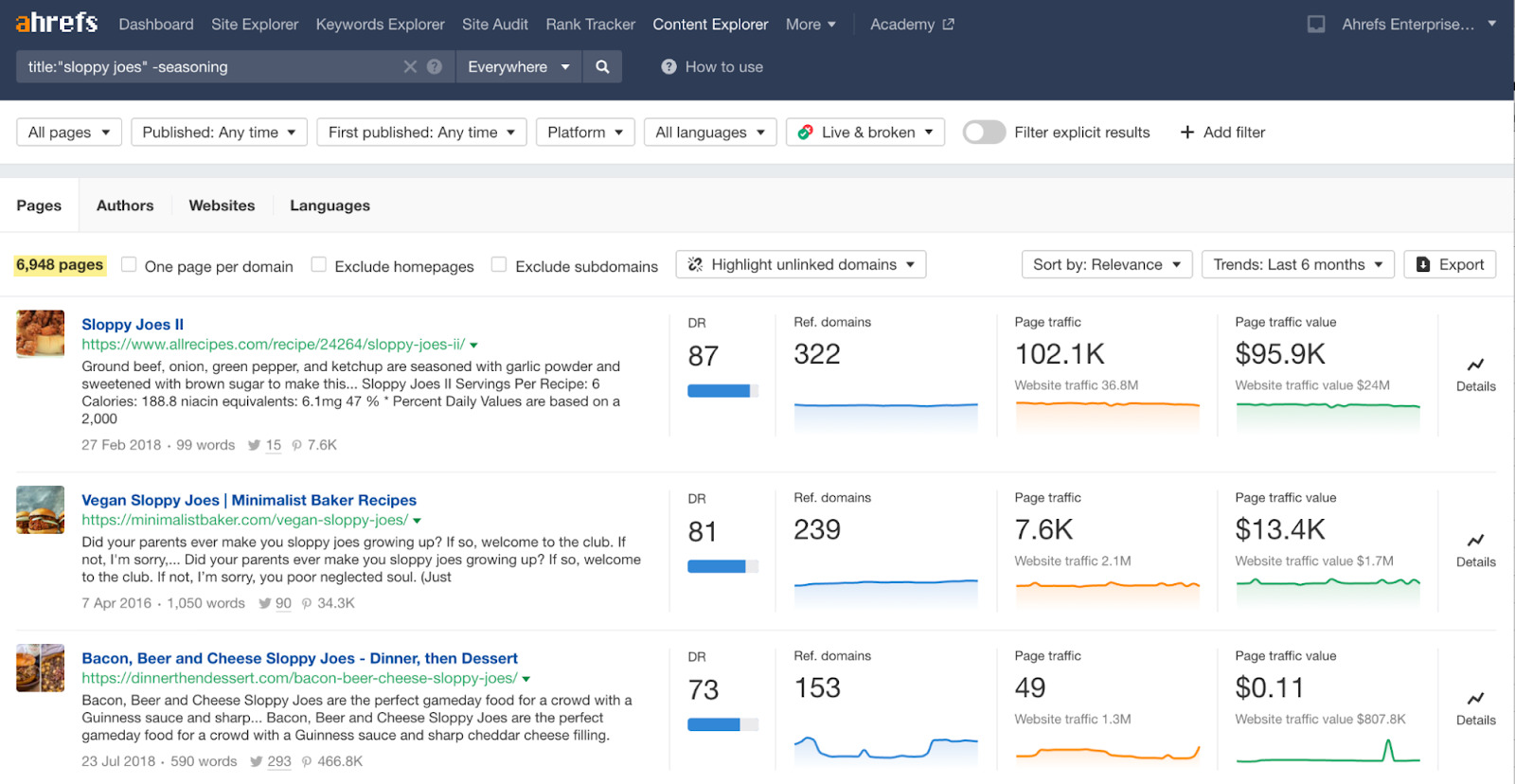Open Sort by: Relevance dropdown
1515x784 pixels.
[1107, 264]
